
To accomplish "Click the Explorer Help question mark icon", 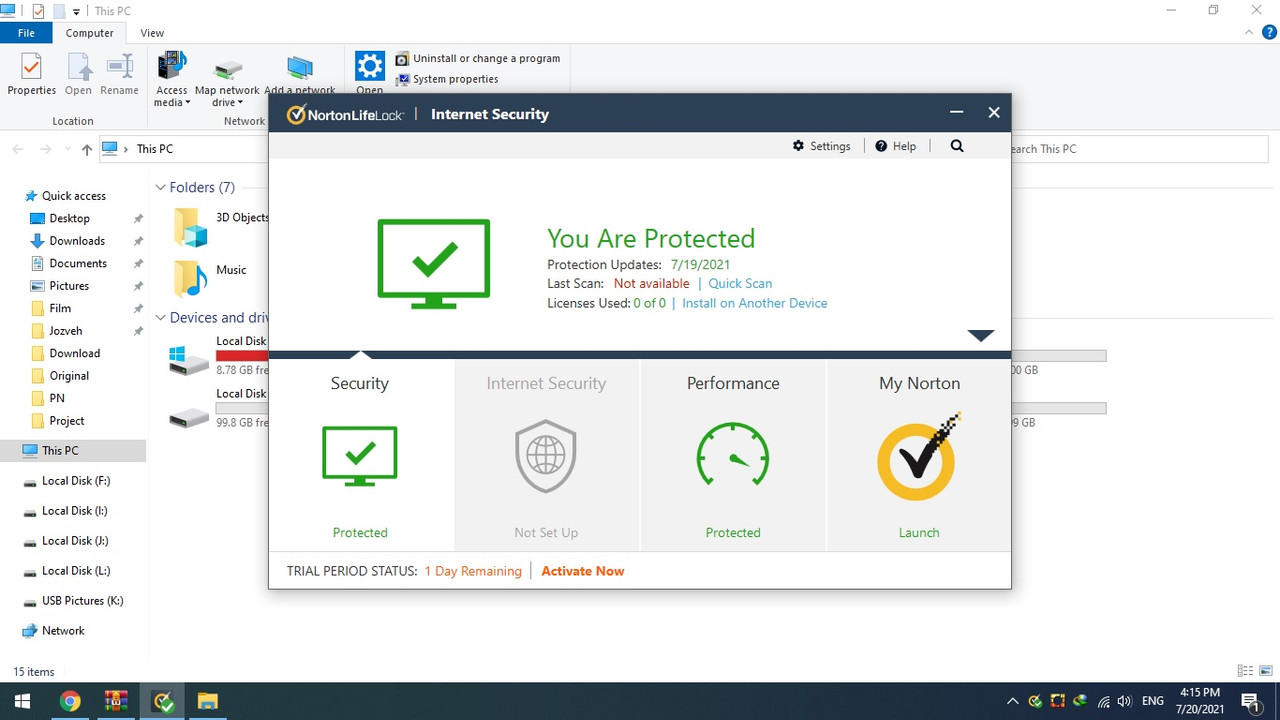I will pos(1269,33).
